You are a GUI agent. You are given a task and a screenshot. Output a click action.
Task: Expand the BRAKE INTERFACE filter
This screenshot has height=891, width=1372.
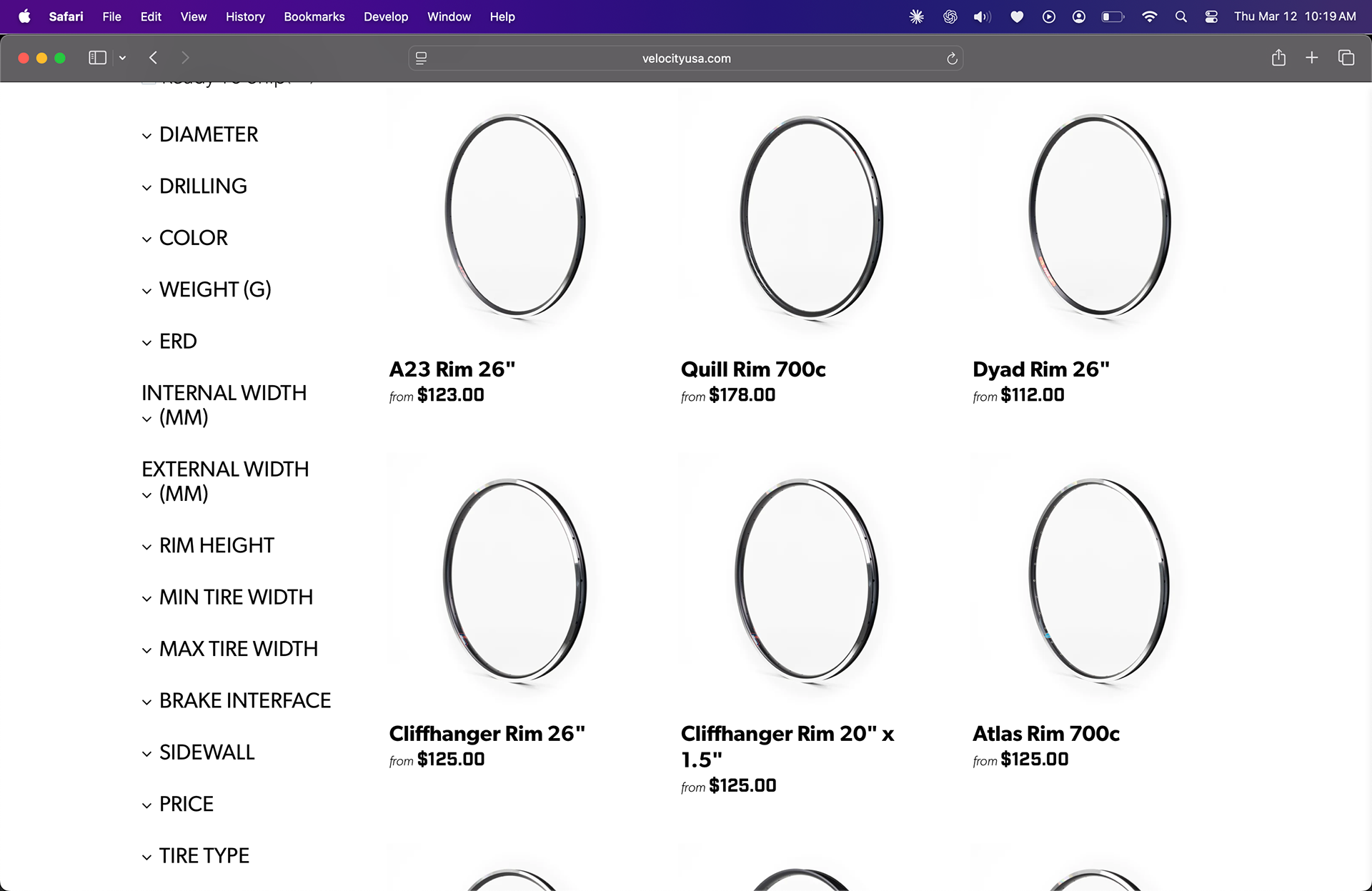point(244,701)
